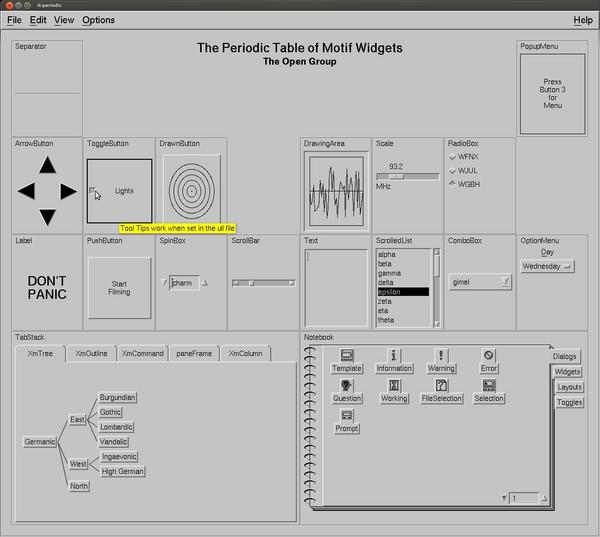Open the Error dialog icon
Viewport: 600px width, 537px height.
coord(489,361)
